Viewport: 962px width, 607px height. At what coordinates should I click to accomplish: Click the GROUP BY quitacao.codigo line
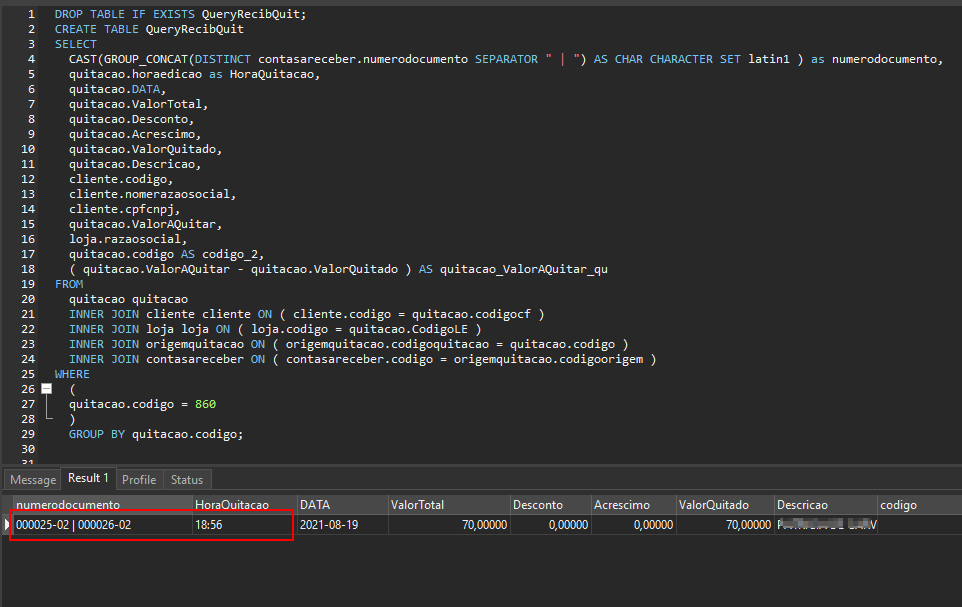click(x=156, y=434)
